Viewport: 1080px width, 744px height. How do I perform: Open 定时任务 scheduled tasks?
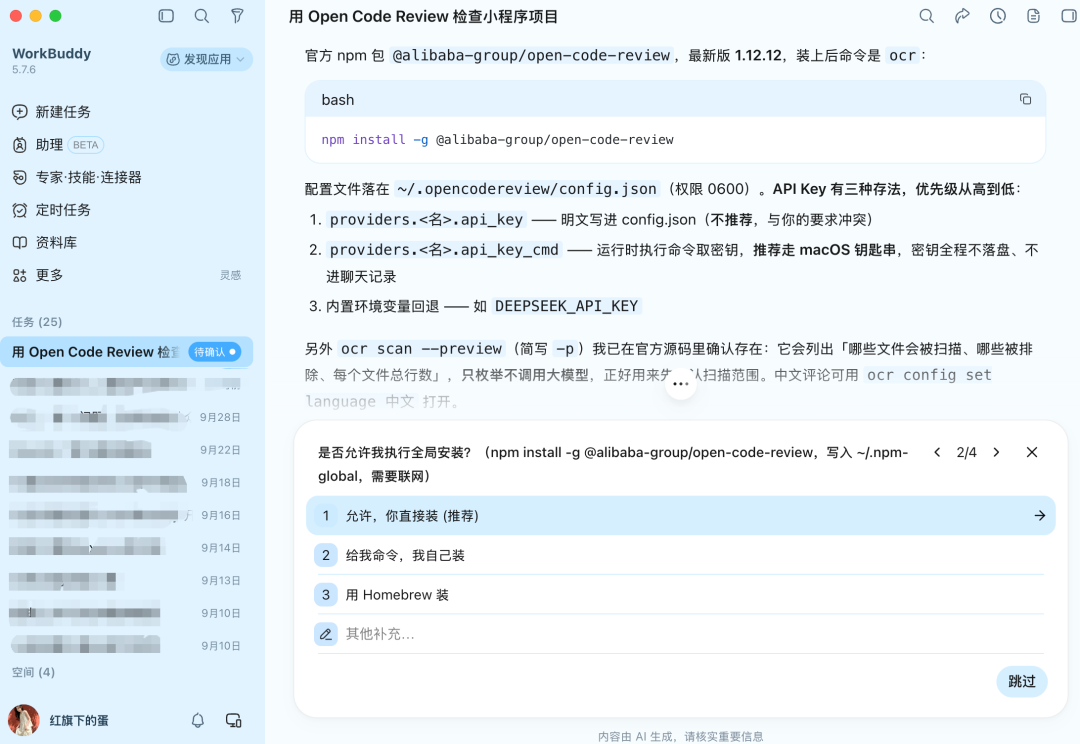point(52,210)
